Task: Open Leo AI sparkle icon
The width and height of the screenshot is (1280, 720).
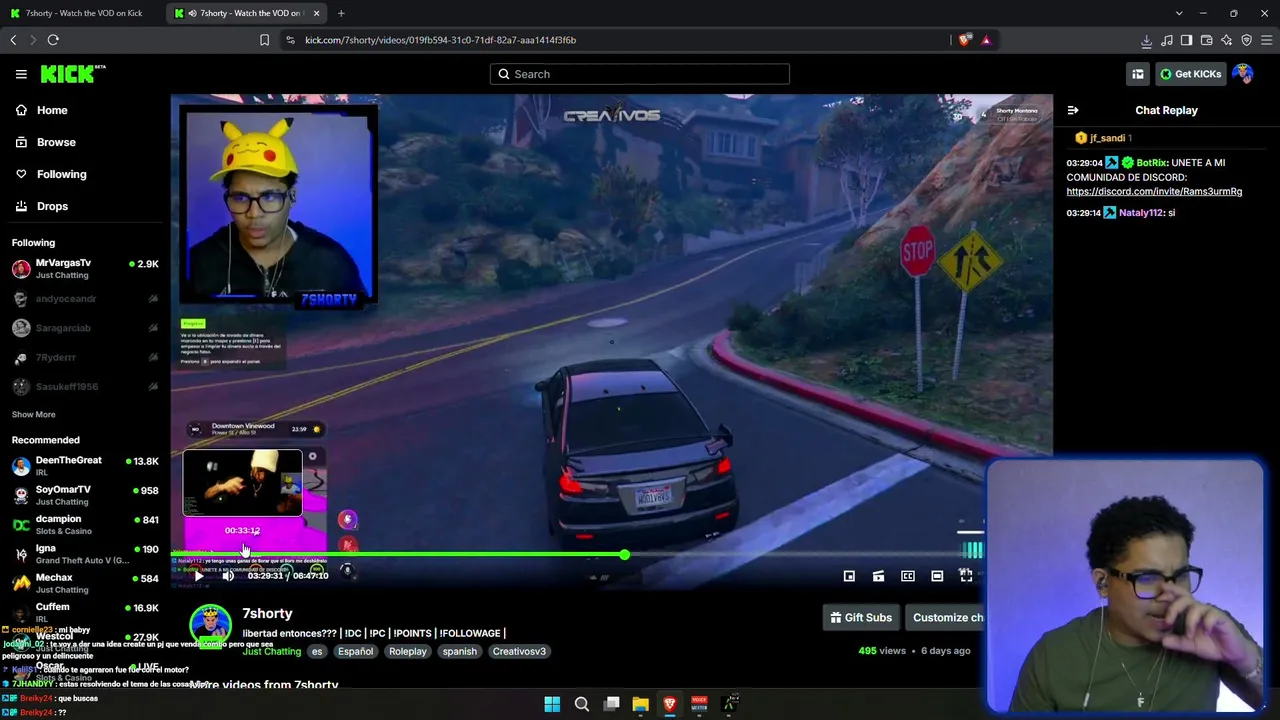Action: [1226, 40]
